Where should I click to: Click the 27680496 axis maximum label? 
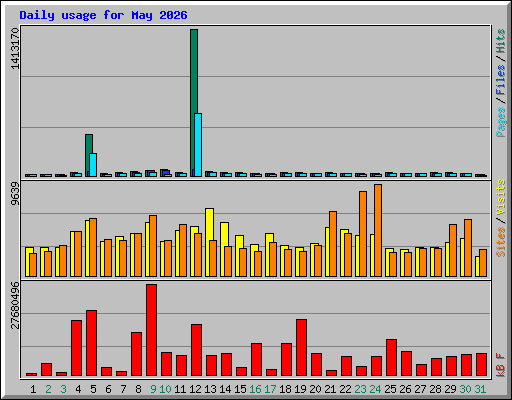point(15,305)
